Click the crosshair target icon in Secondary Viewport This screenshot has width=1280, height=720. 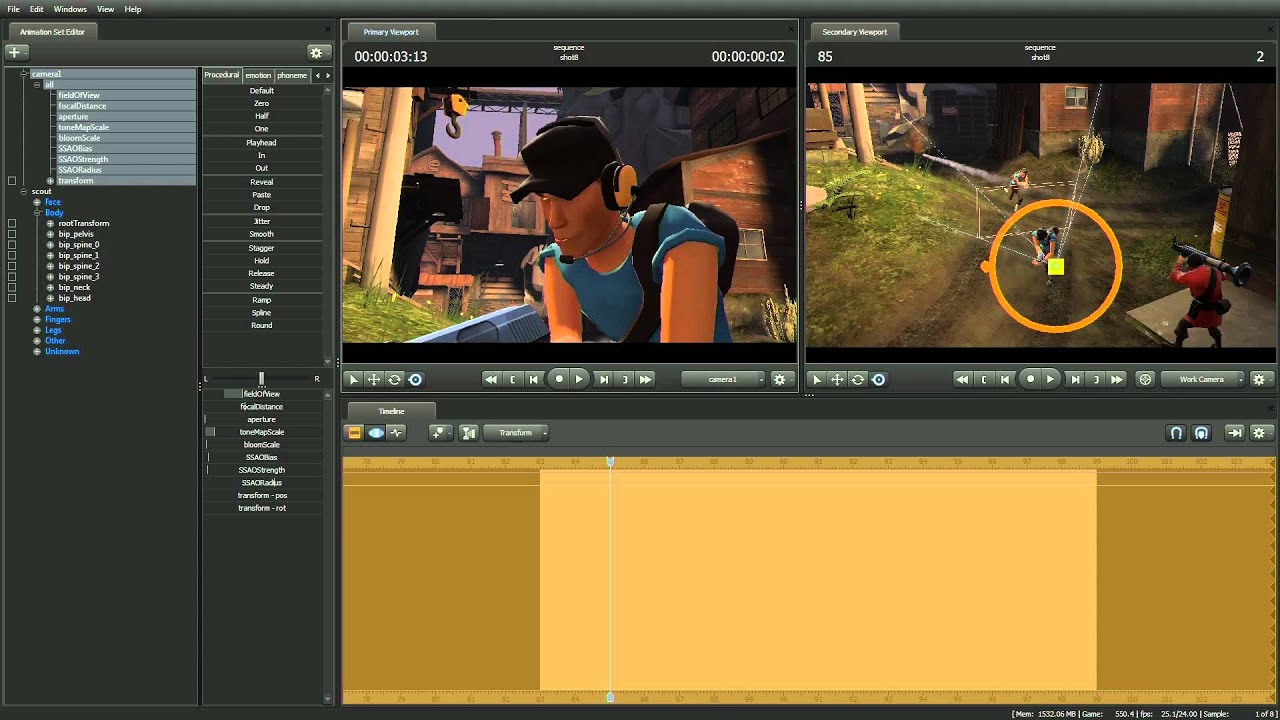coord(1145,380)
